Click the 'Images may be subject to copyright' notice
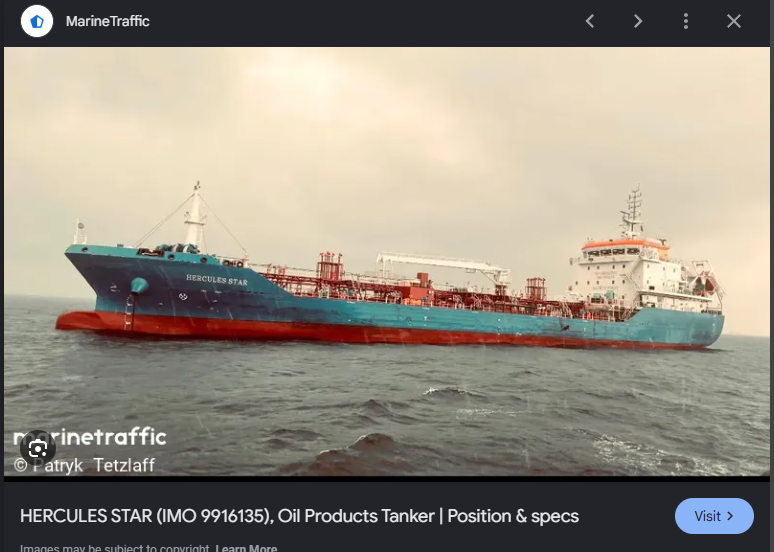The width and height of the screenshot is (774, 552). coord(115,548)
